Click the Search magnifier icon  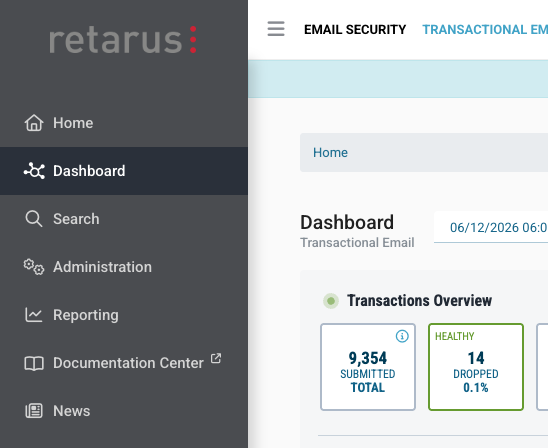34,219
